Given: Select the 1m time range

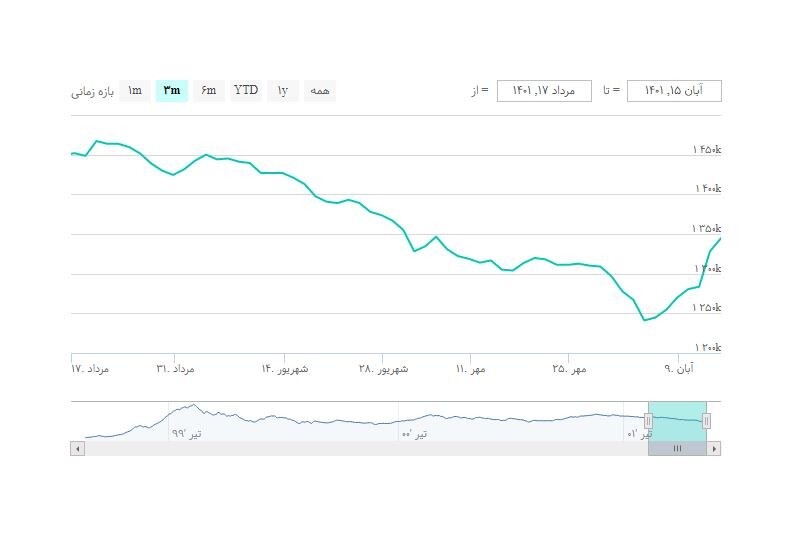Looking at the screenshot, I should coord(135,91).
